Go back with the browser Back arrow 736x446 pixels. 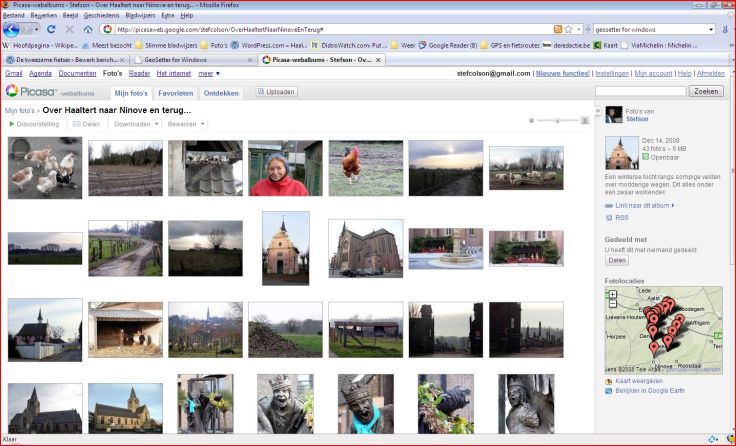pos(11,30)
